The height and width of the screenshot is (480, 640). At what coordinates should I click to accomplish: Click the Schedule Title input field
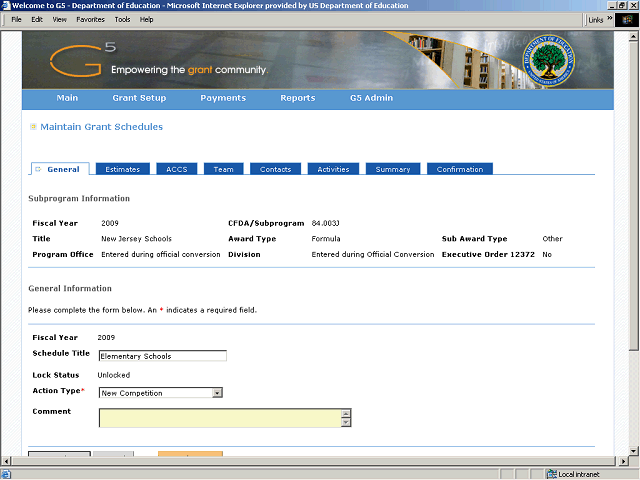coord(163,356)
